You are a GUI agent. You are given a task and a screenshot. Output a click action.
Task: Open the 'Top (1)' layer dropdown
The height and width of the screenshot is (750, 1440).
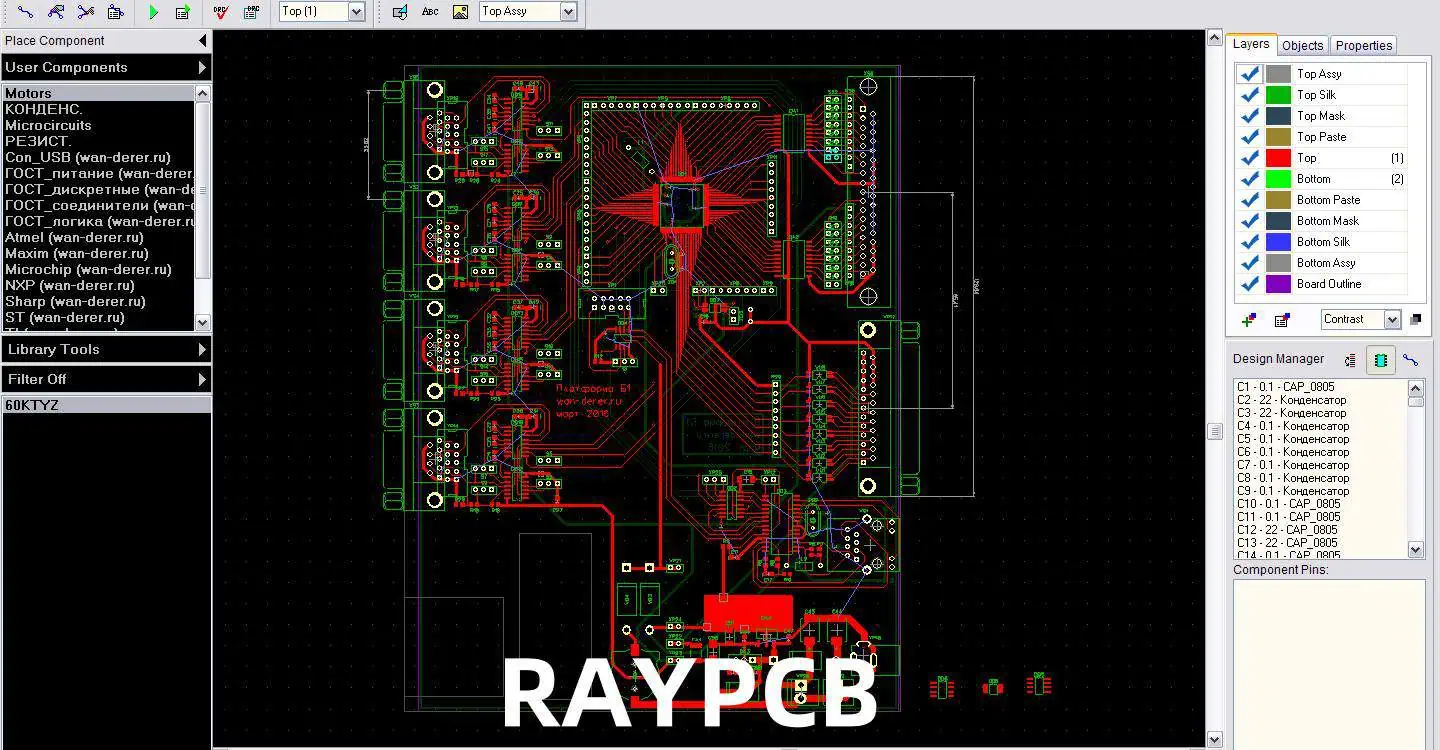pos(356,12)
